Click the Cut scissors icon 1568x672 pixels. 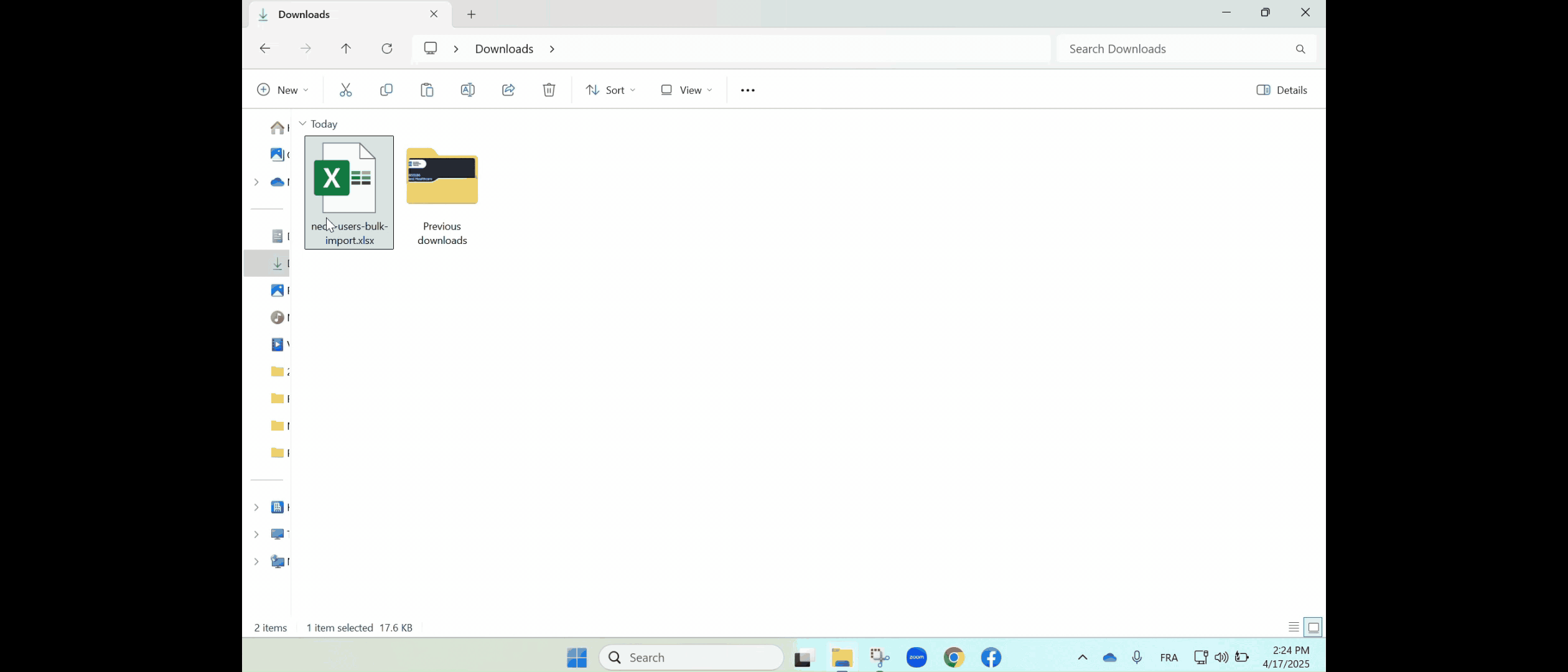point(345,90)
